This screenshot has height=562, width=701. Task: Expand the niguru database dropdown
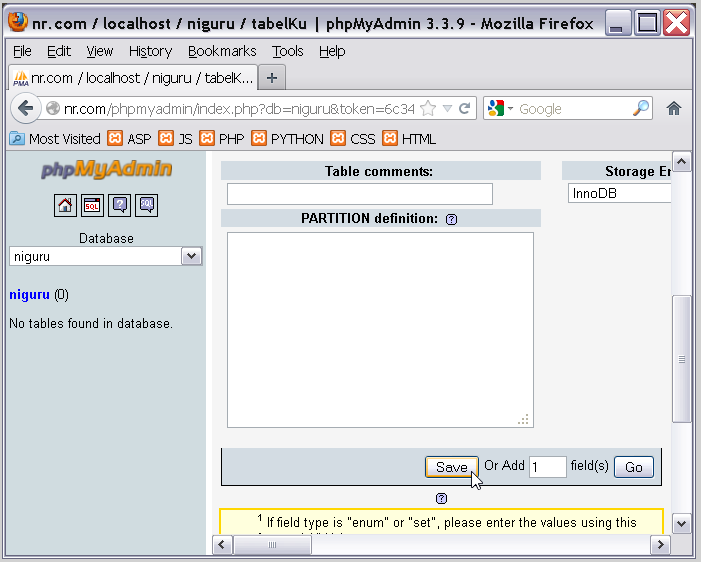(191, 256)
